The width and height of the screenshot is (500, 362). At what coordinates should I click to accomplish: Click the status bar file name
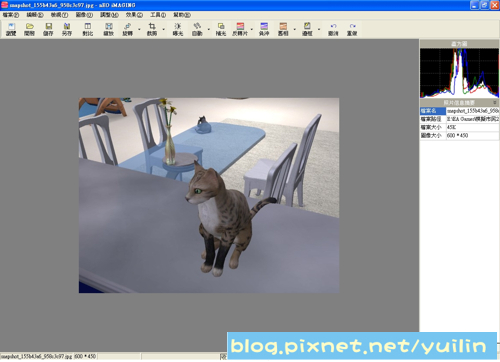coord(36,357)
